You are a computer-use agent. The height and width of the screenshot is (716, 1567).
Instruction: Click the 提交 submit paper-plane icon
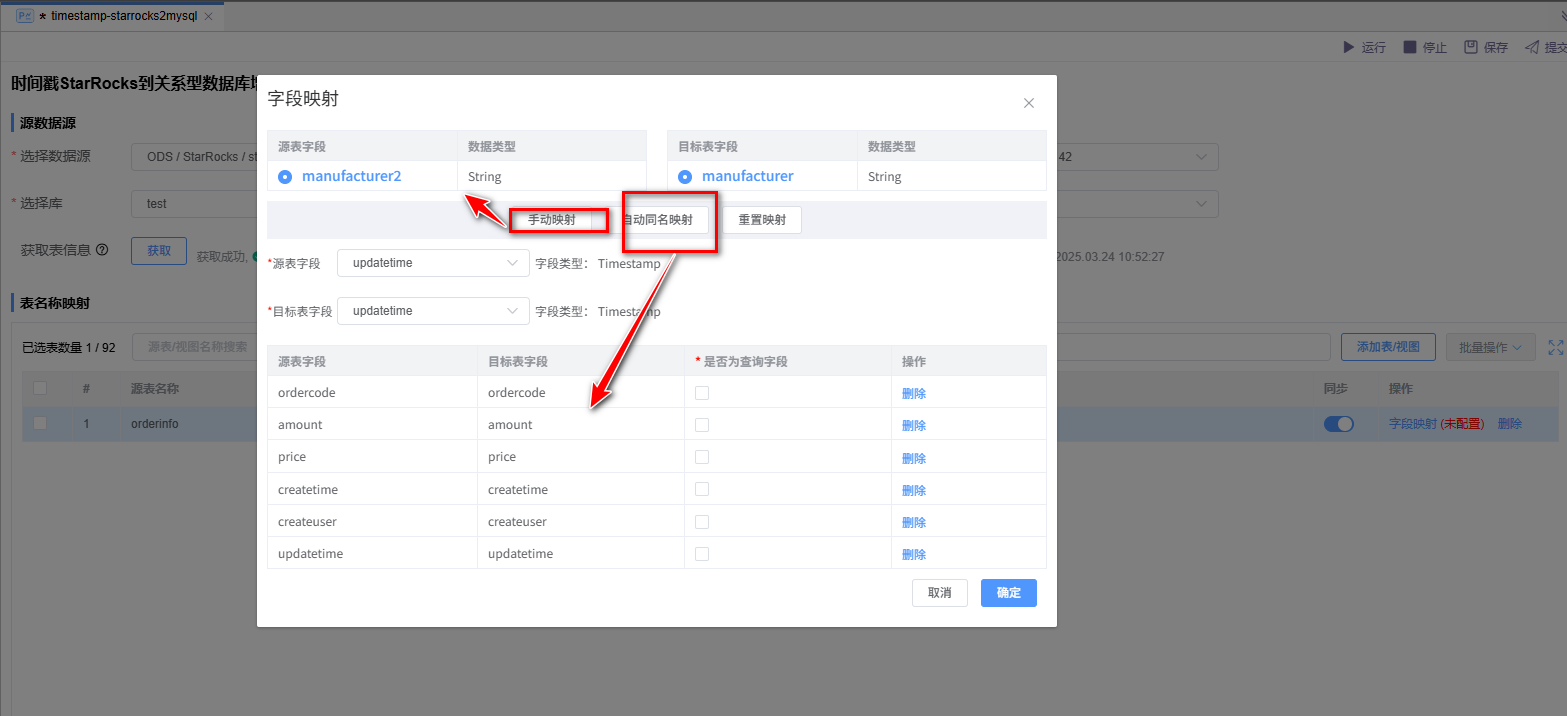click(x=1532, y=47)
